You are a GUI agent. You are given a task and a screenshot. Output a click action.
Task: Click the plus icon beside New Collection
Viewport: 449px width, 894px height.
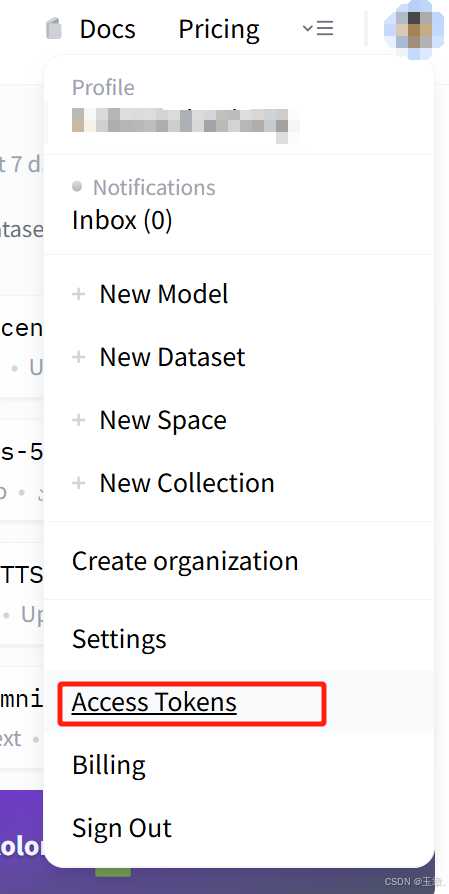pyautogui.click(x=79, y=483)
